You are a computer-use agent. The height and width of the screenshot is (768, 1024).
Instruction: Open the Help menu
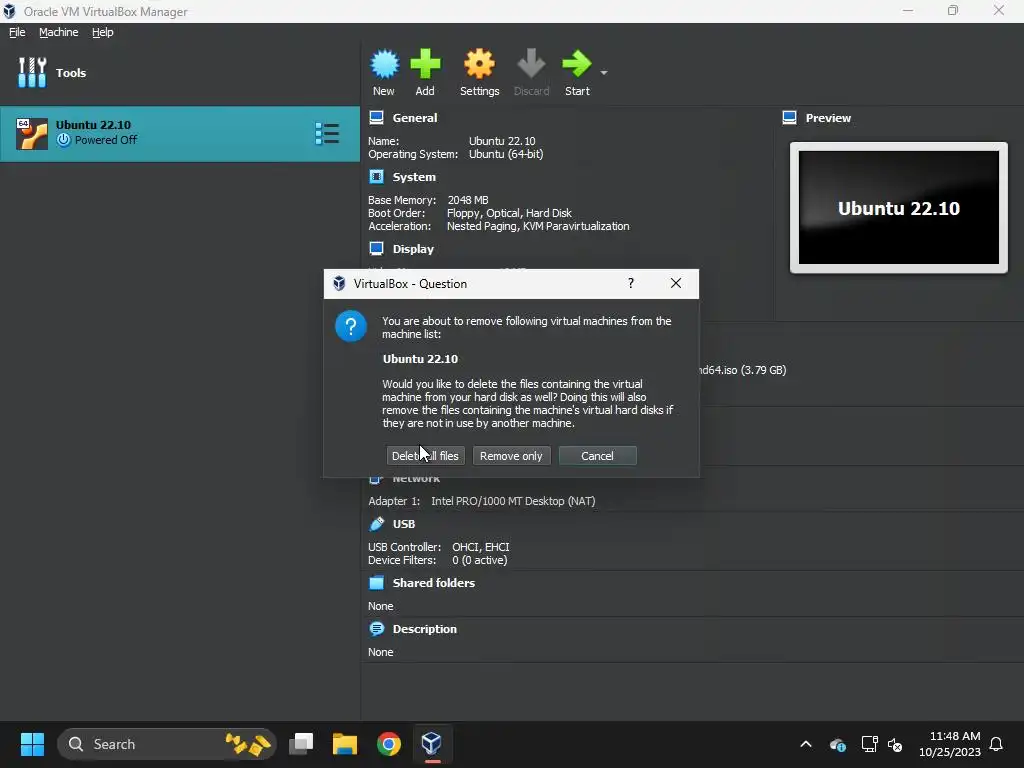103,32
